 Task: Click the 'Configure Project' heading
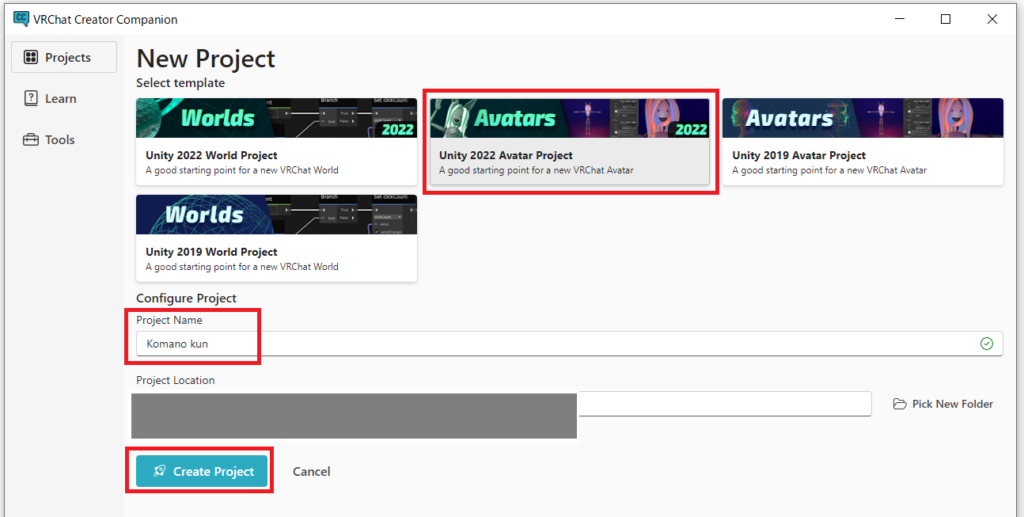pyautogui.click(x=186, y=298)
